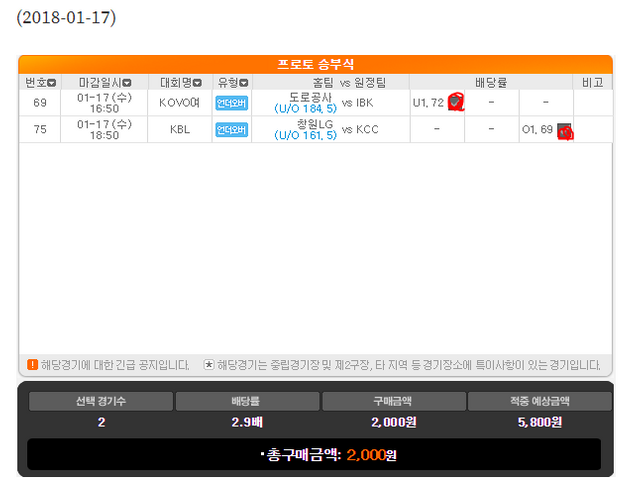640x492 pixels.
Task: Open the 마감일시 column sort dropdown
Action: pos(127,83)
